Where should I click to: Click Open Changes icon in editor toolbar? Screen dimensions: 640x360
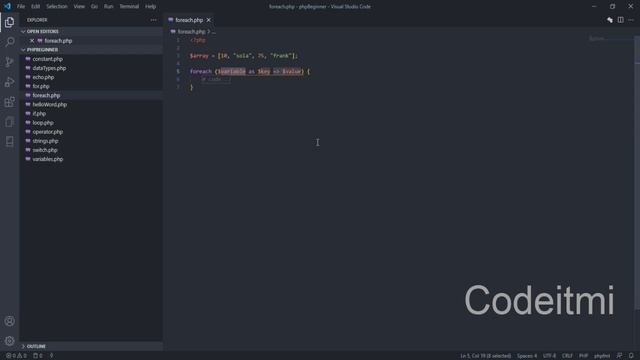coord(609,20)
